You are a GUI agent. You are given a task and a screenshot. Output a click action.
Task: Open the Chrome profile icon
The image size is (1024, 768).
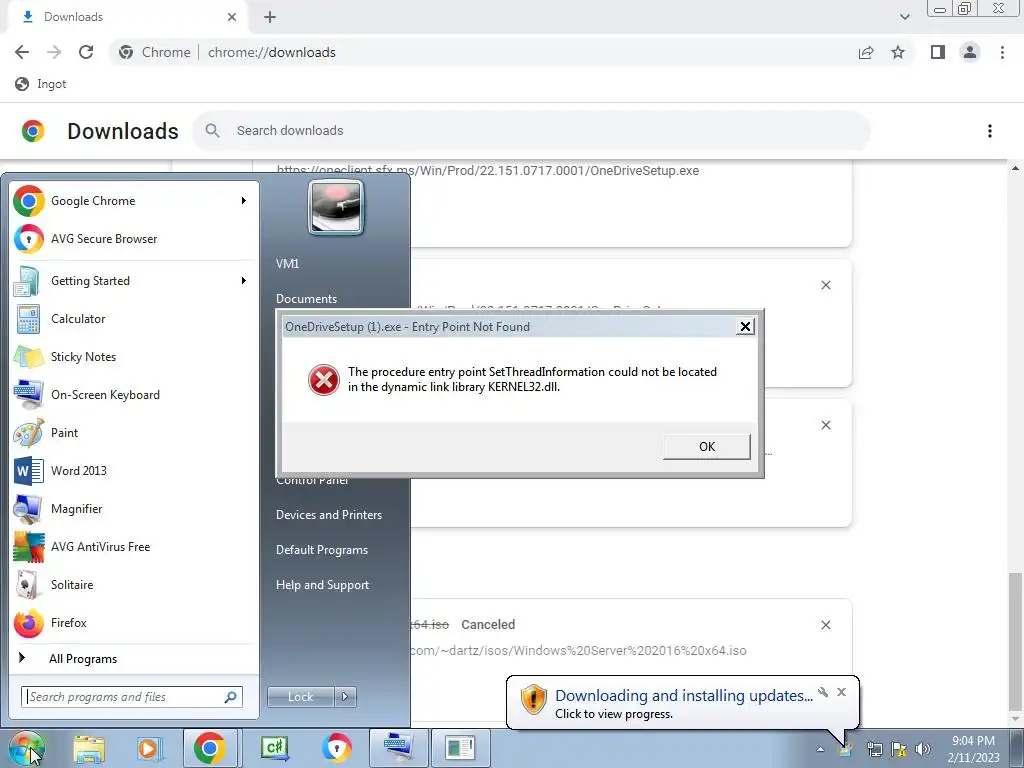pos(970,52)
